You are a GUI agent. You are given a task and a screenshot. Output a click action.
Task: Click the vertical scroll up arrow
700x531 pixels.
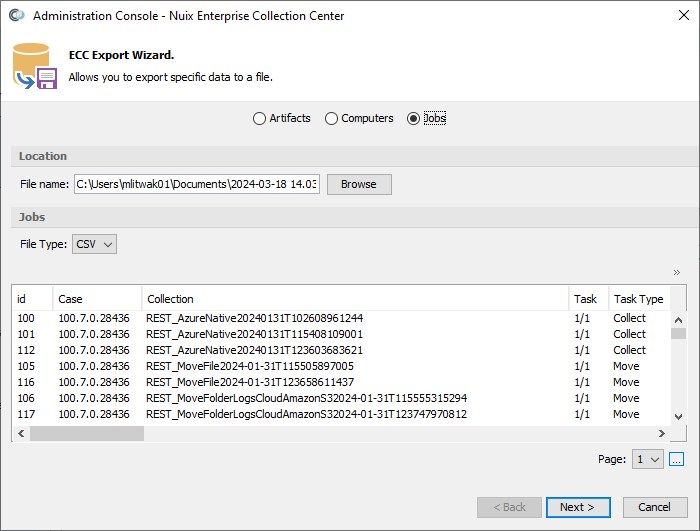click(679, 320)
